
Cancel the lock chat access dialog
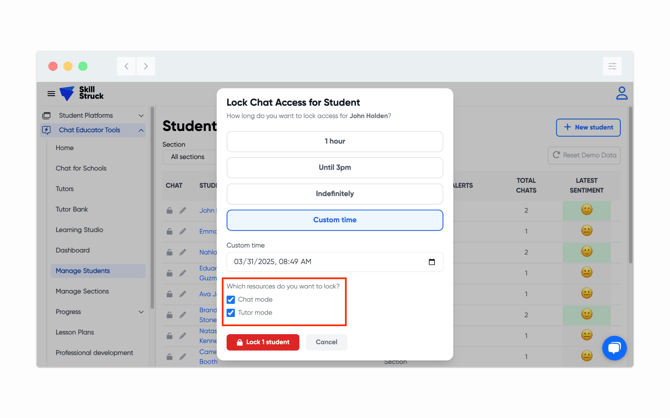(x=326, y=342)
